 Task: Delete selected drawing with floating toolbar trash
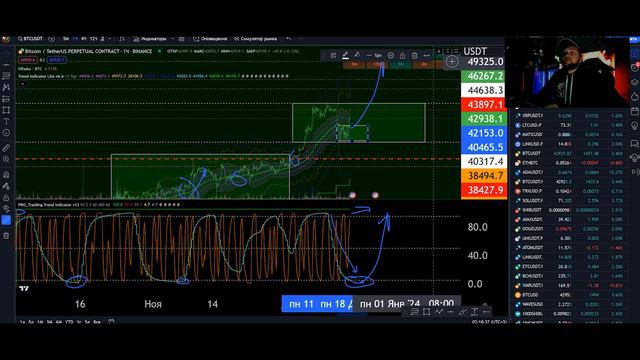[415, 55]
